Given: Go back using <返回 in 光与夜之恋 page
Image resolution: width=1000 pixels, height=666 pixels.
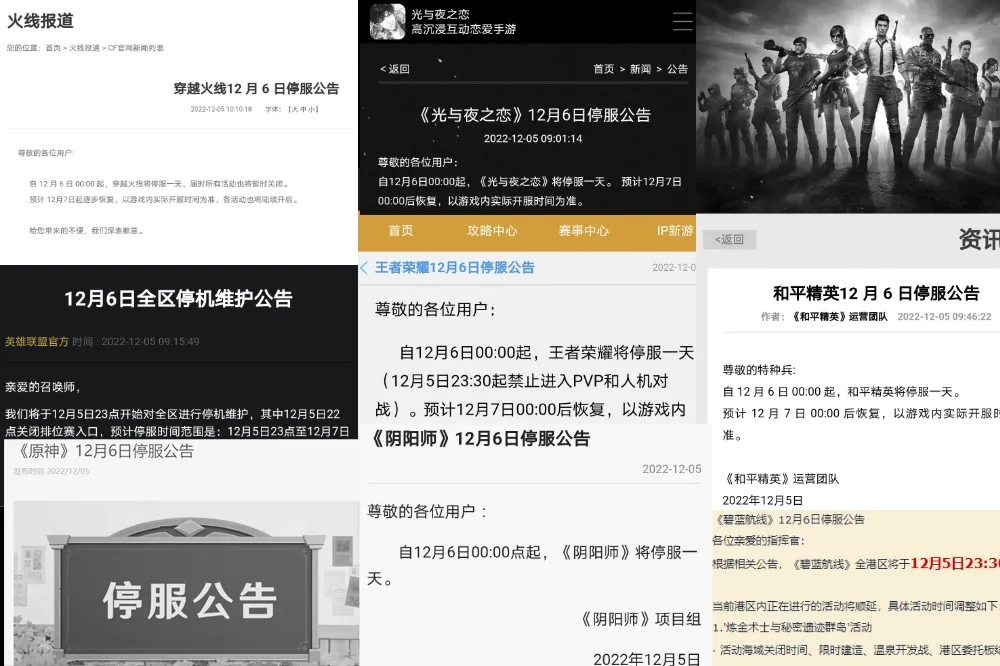Looking at the screenshot, I should pos(395,69).
